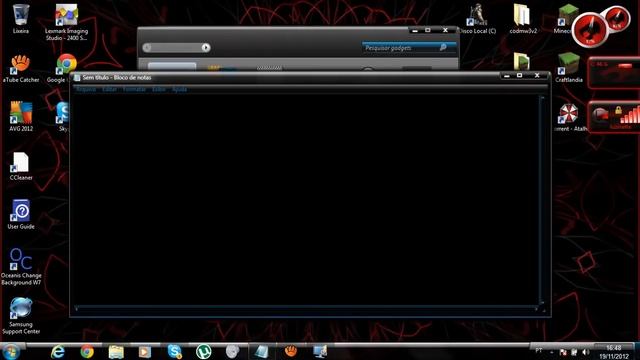Select the Lixeira desktop icon
The image size is (640, 360).
[20, 19]
